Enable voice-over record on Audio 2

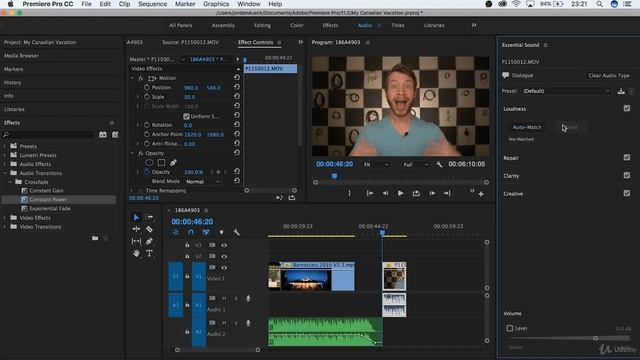pyautogui.click(x=248, y=323)
